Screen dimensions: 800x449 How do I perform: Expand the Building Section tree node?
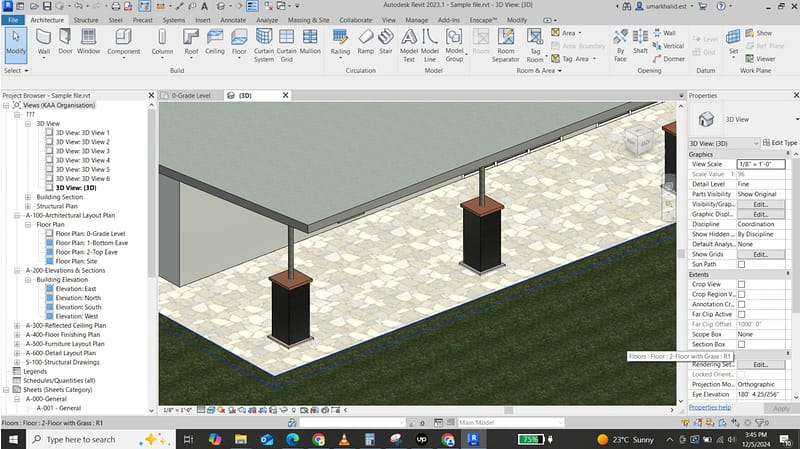pyautogui.click(x=27, y=197)
